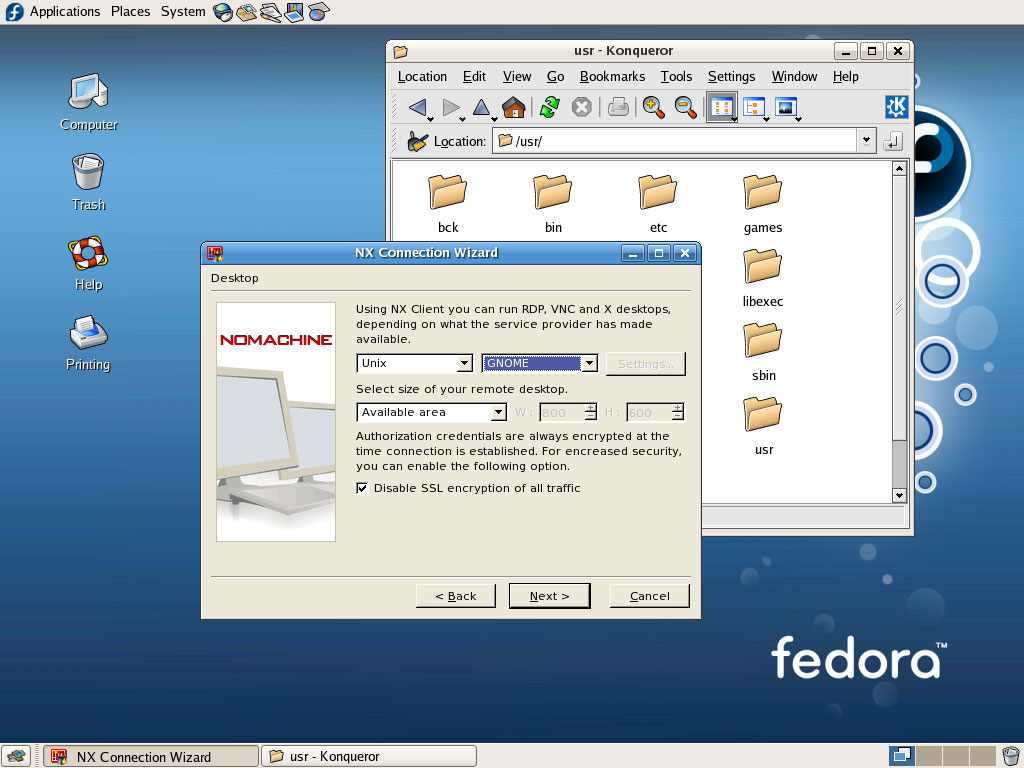Expand the Konqueror location history dropdown

(x=866, y=140)
